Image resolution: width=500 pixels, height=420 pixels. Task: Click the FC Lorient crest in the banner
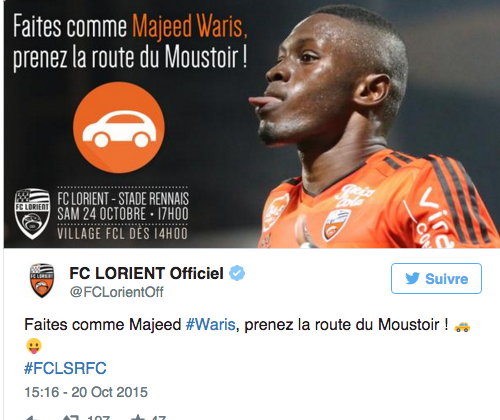[32, 213]
